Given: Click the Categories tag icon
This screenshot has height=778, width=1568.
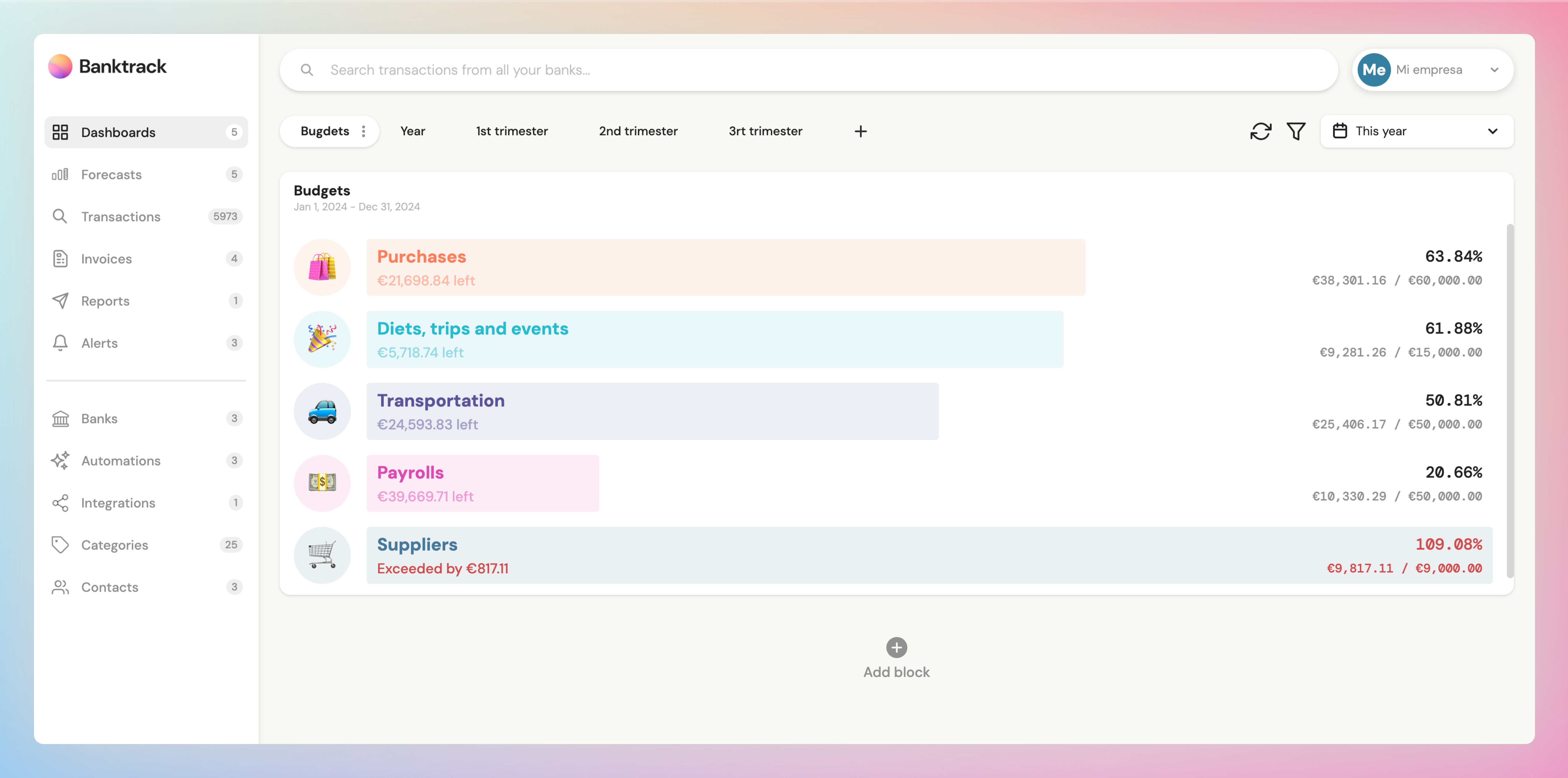Looking at the screenshot, I should pos(60,545).
